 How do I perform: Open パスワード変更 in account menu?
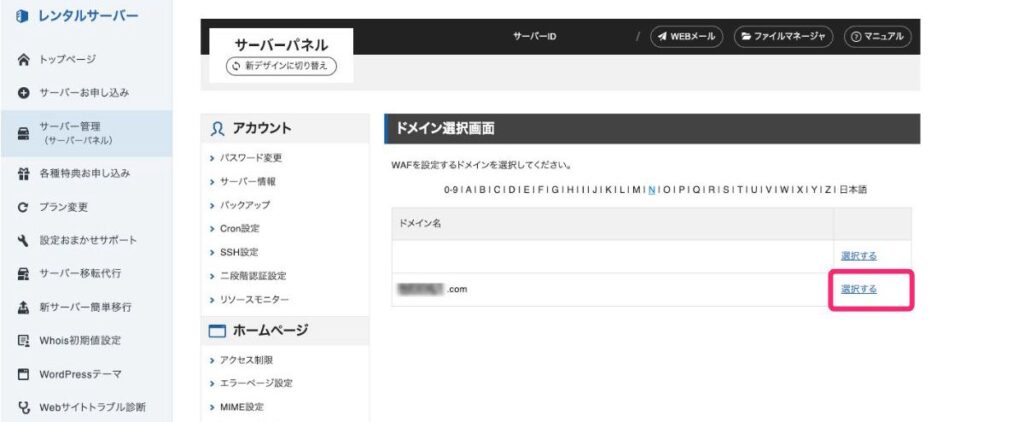point(251,158)
